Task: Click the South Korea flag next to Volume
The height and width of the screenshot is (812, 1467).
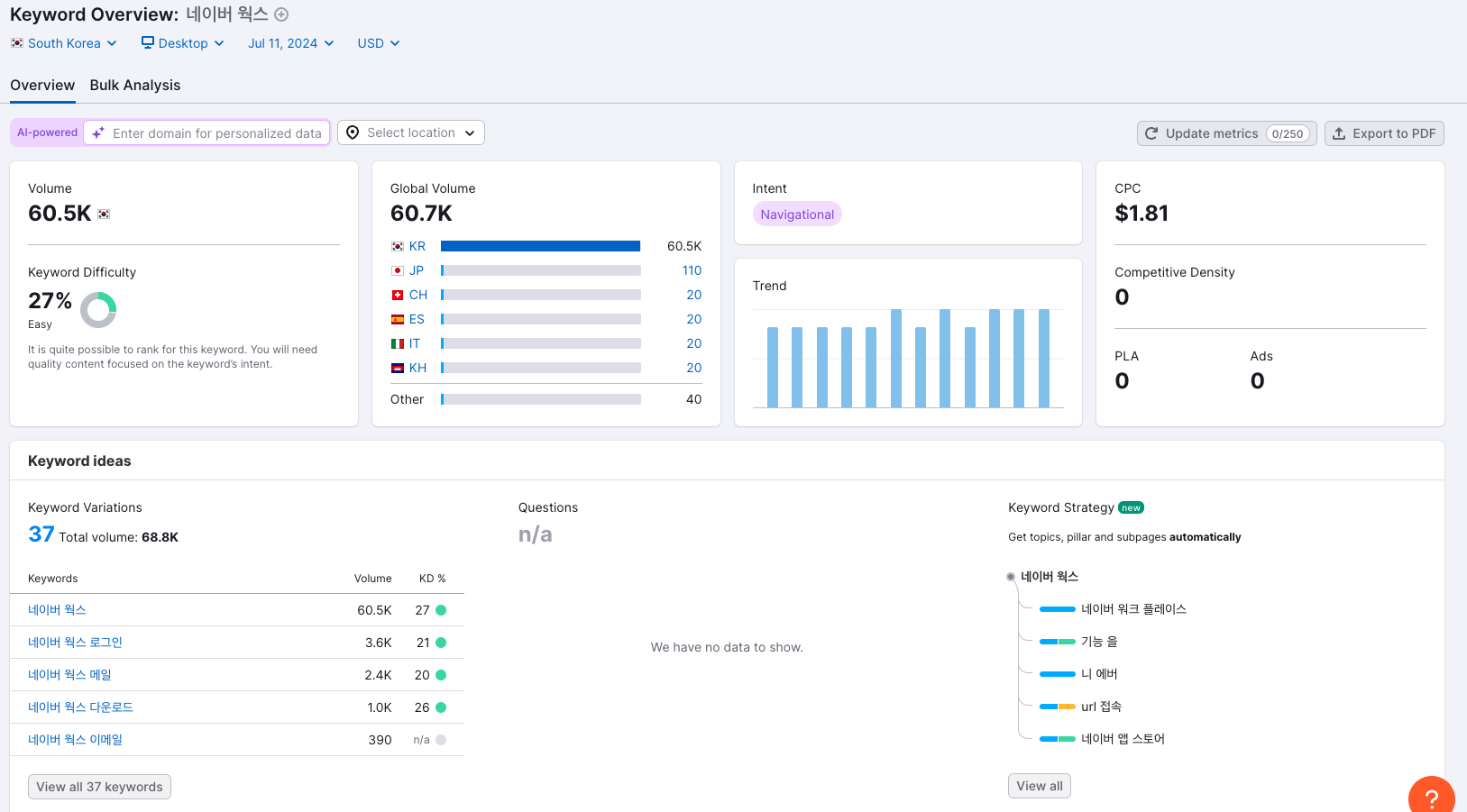Action: [104, 214]
